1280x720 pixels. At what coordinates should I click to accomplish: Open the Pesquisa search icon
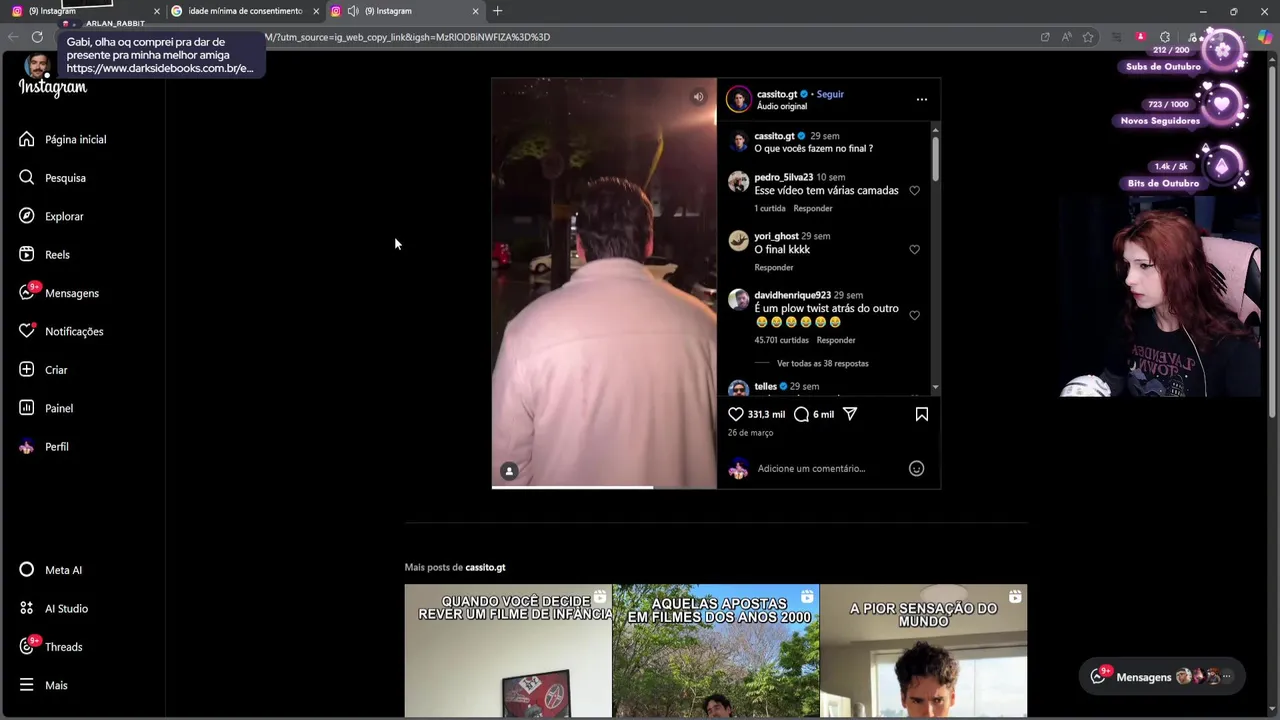[x=27, y=178]
